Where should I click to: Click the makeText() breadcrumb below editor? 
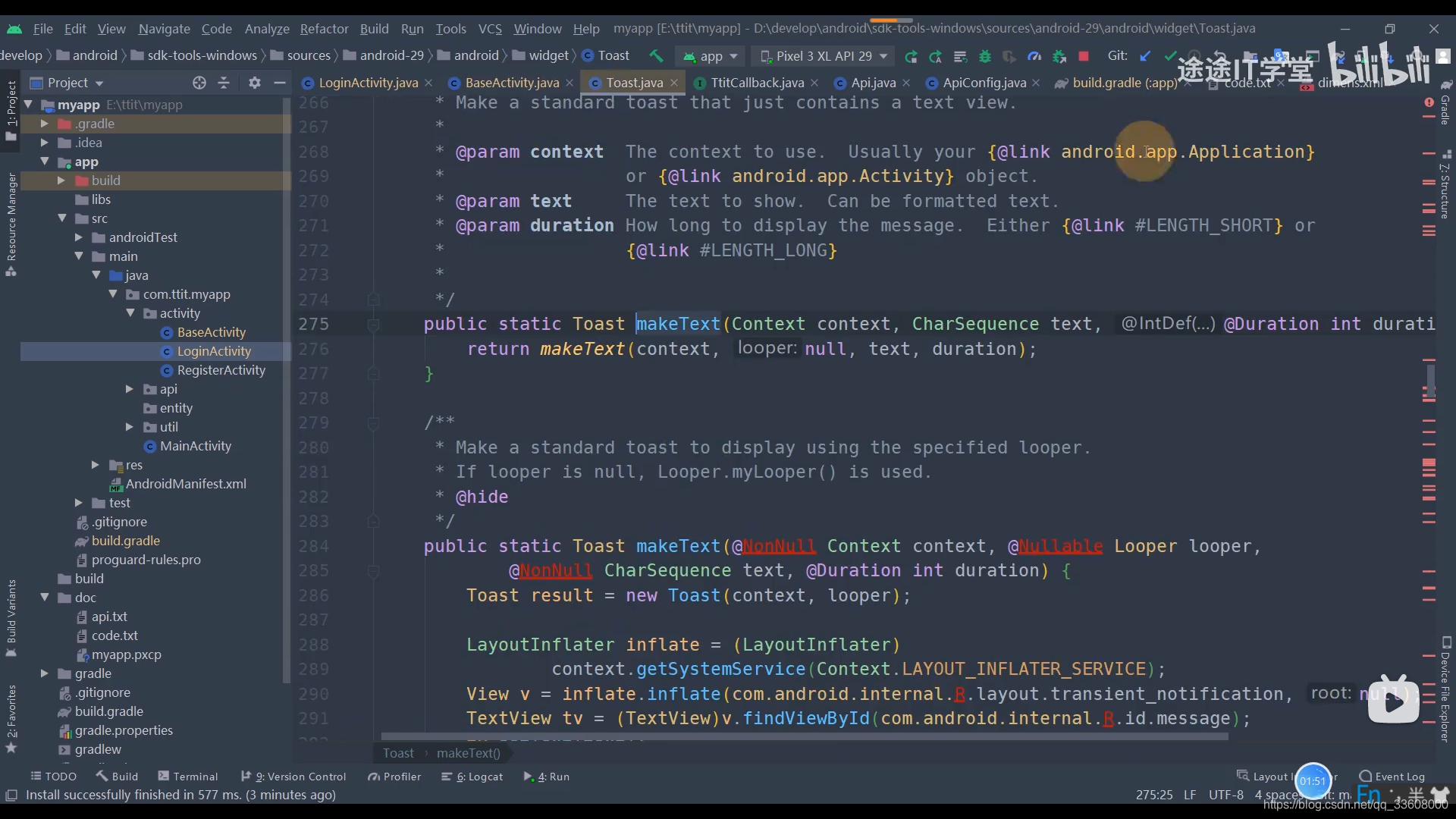469,753
